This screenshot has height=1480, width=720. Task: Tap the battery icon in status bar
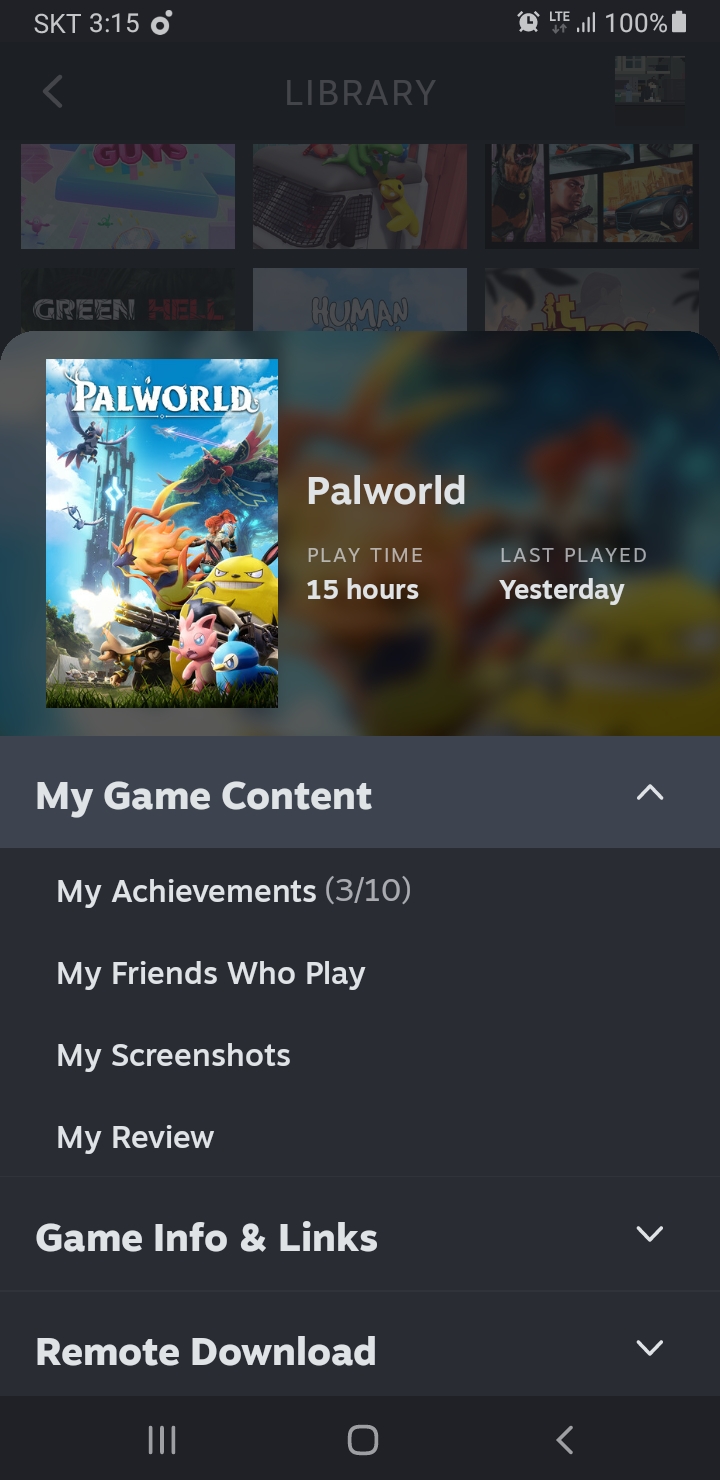(680, 22)
